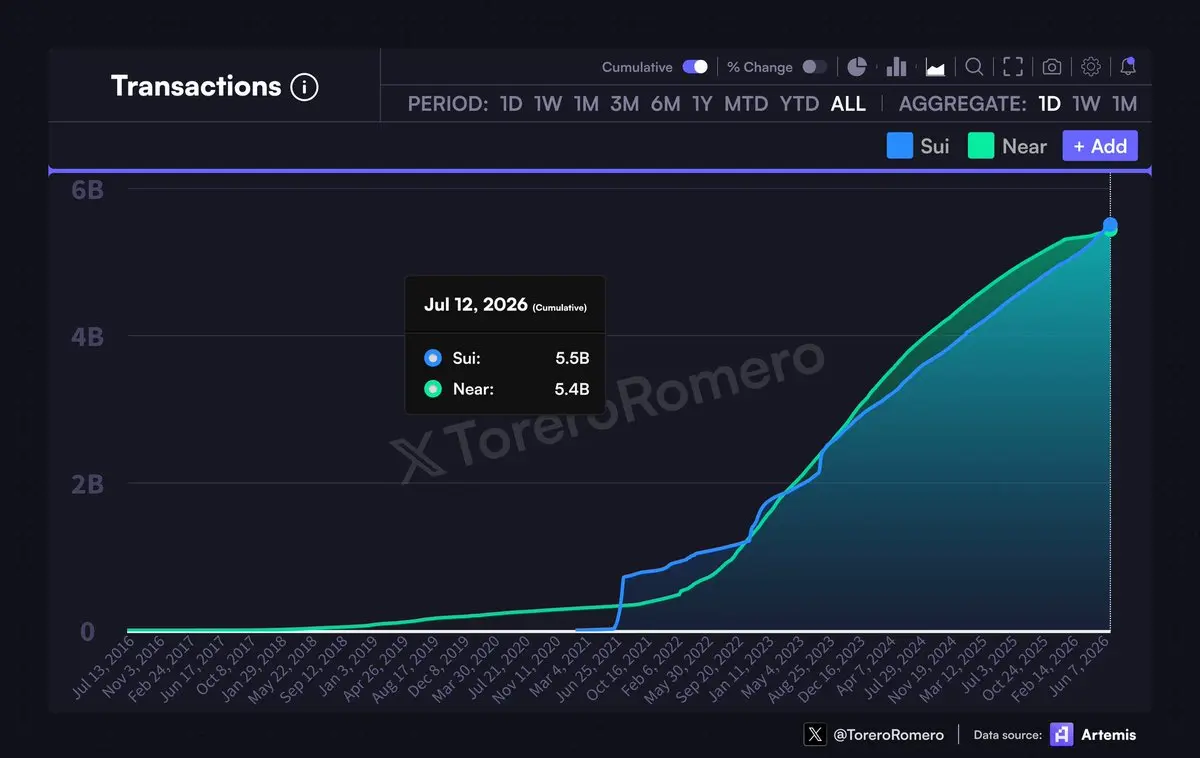Open fullscreen mode icon

click(x=1013, y=67)
